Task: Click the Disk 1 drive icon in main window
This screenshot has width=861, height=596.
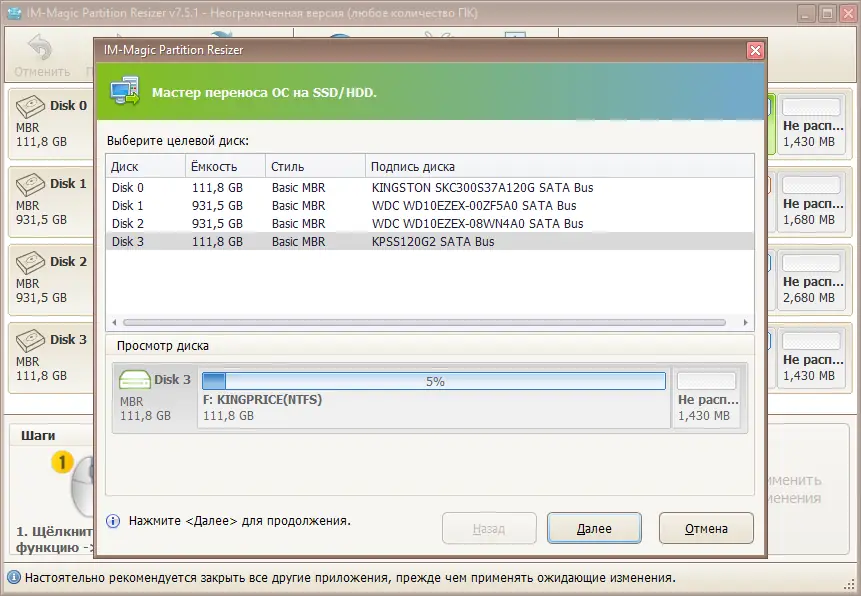Action: tap(30, 184)
